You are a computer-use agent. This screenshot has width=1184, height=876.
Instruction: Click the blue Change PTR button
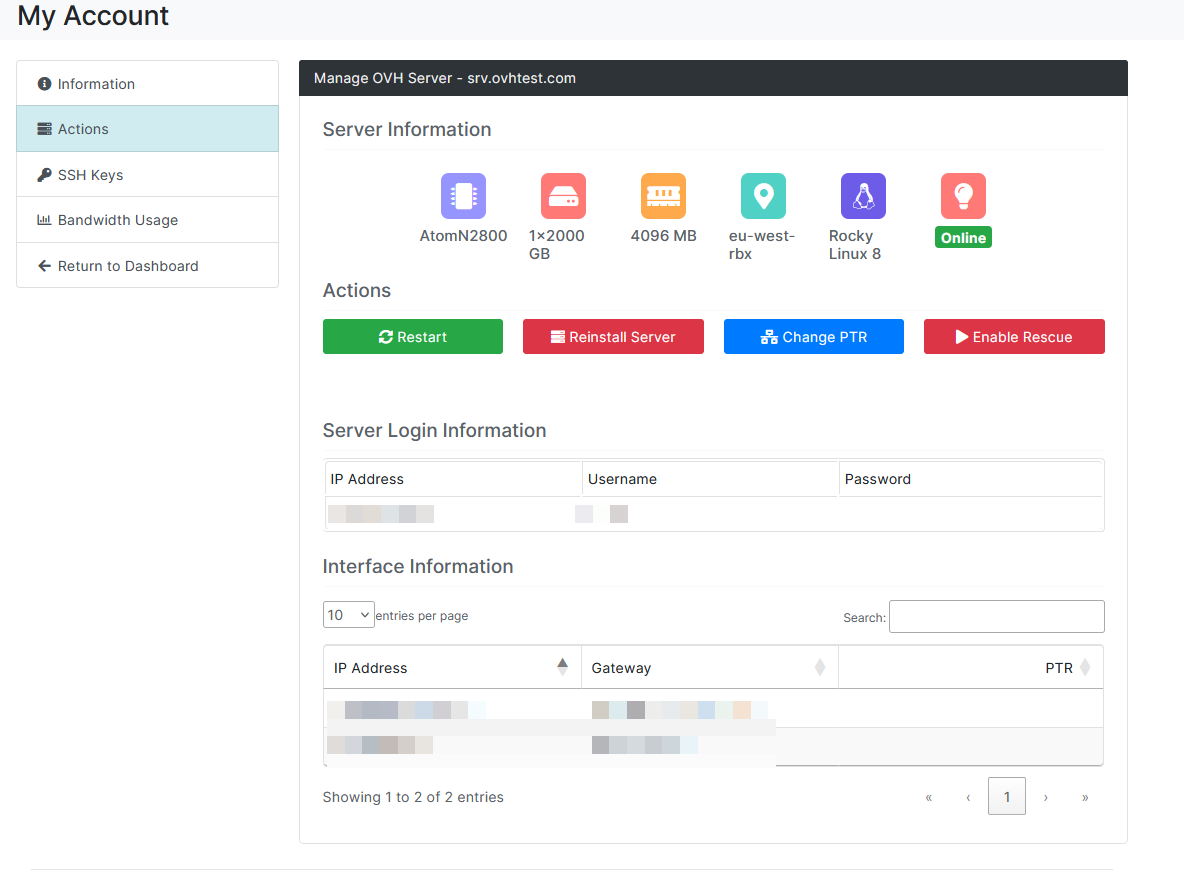813,337
